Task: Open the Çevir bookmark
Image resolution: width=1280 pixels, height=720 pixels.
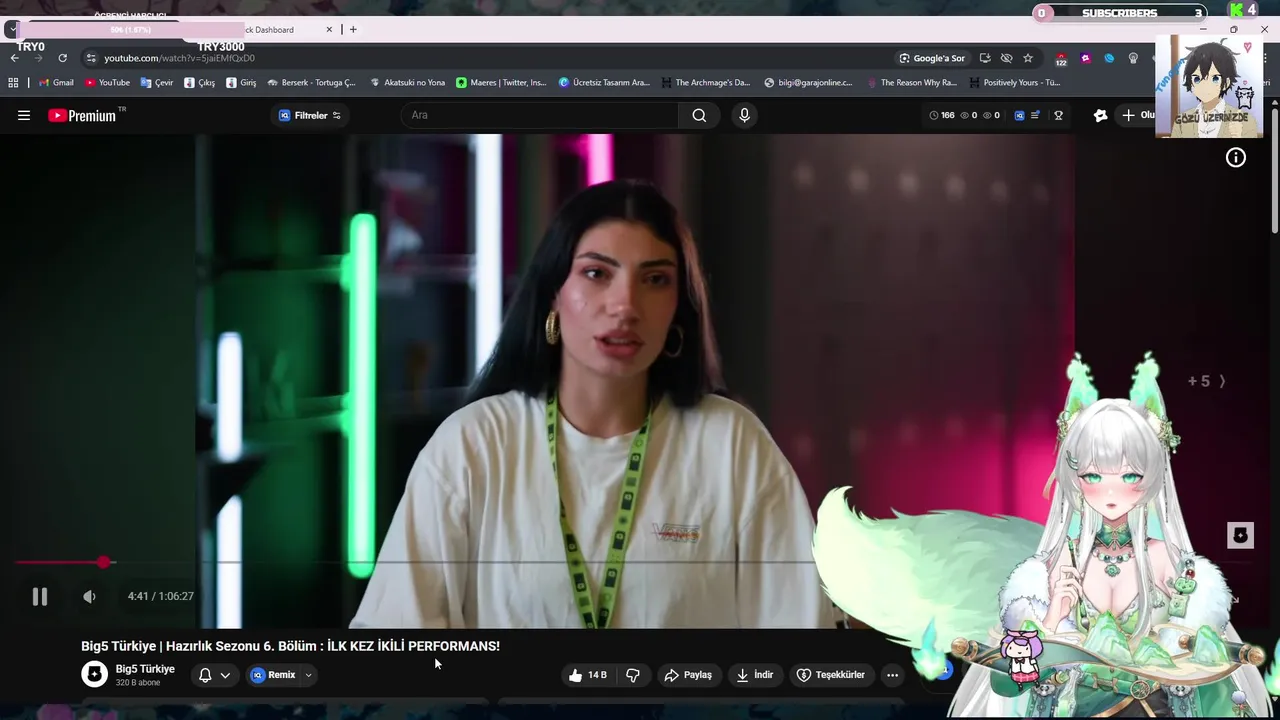Action: tap(157, 83)
